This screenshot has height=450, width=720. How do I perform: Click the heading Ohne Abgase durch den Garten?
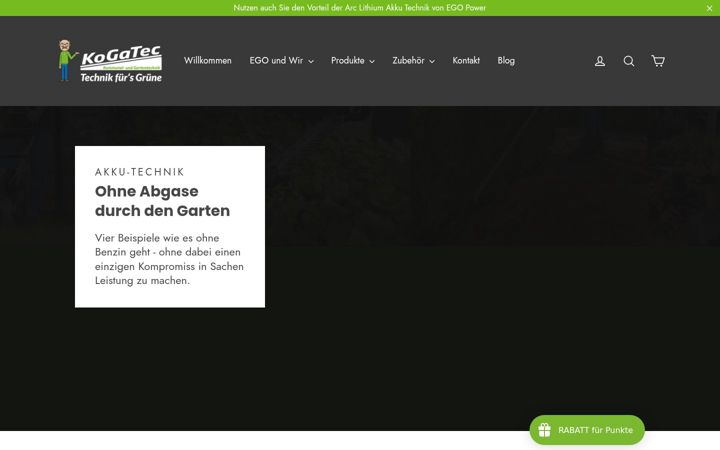(163, 201)
